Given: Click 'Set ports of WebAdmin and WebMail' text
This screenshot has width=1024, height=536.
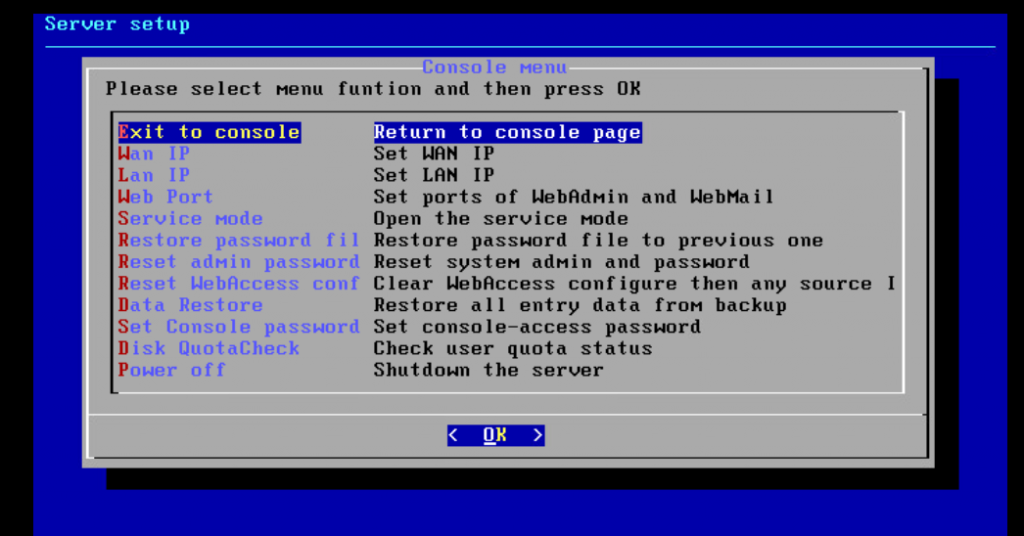Looking at the screenshot, I should point(573,197).
